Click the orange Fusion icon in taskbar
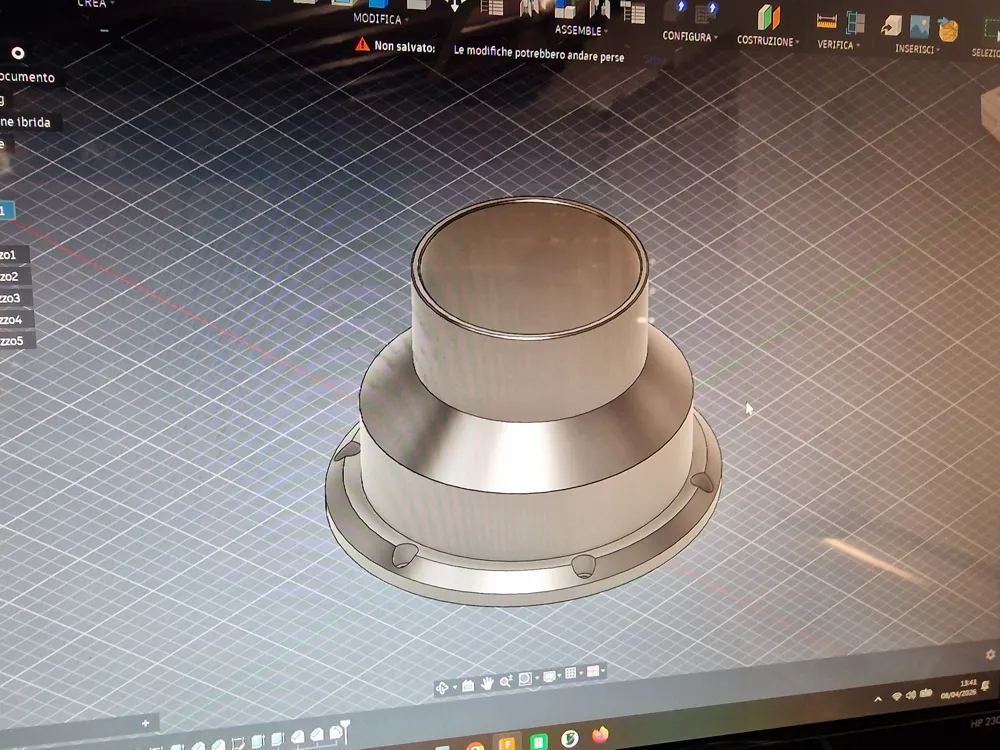Viewport: 1000px width, 750px height. click(507, 744)
